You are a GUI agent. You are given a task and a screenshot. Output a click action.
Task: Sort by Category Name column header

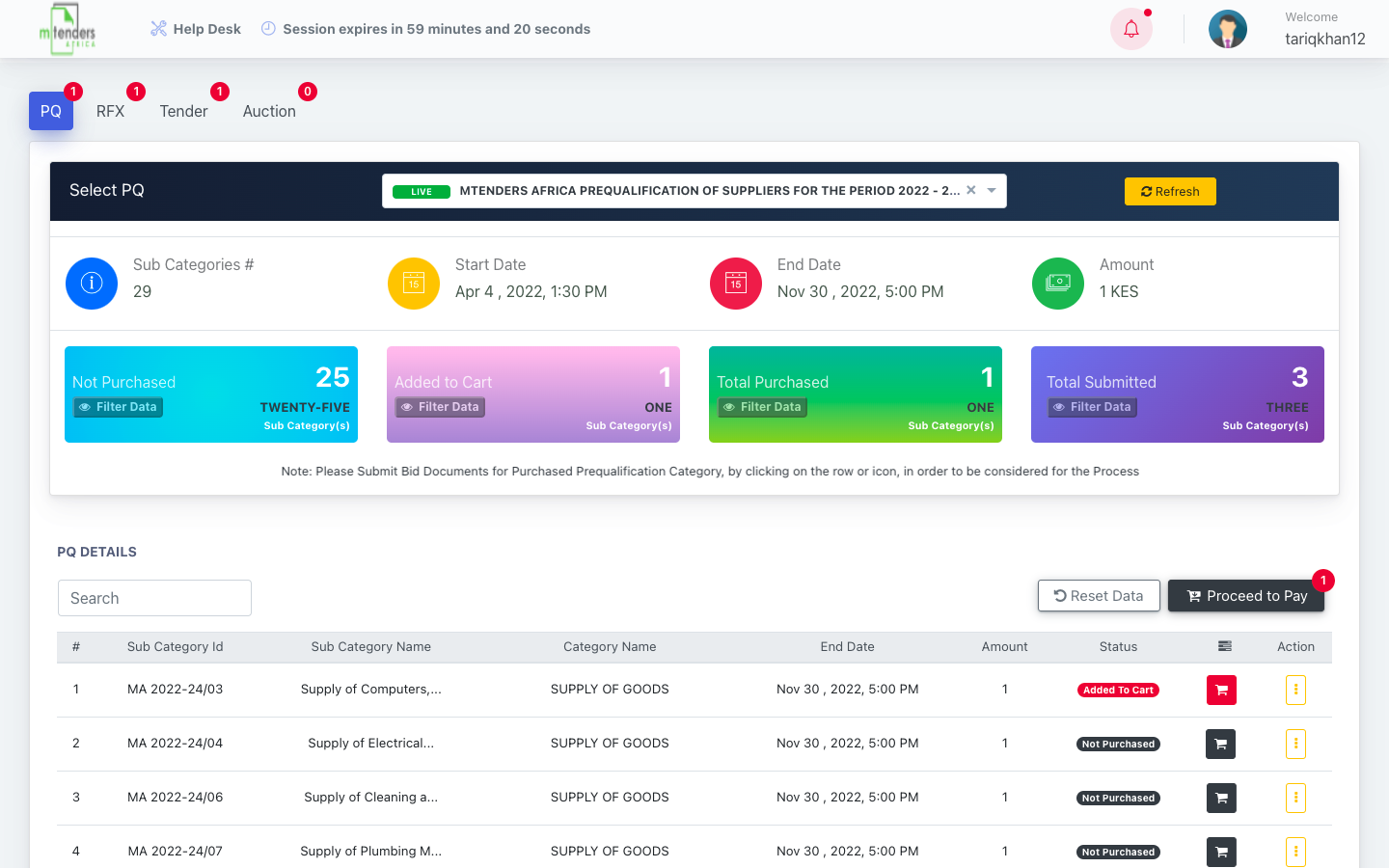pyautogui.click(x=610, y=647)
